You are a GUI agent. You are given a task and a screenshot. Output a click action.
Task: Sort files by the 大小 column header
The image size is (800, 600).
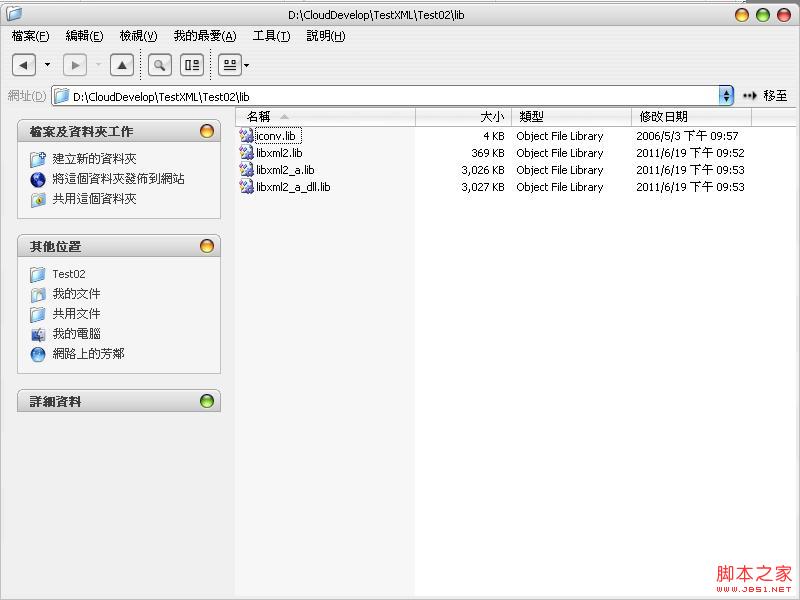463,117
